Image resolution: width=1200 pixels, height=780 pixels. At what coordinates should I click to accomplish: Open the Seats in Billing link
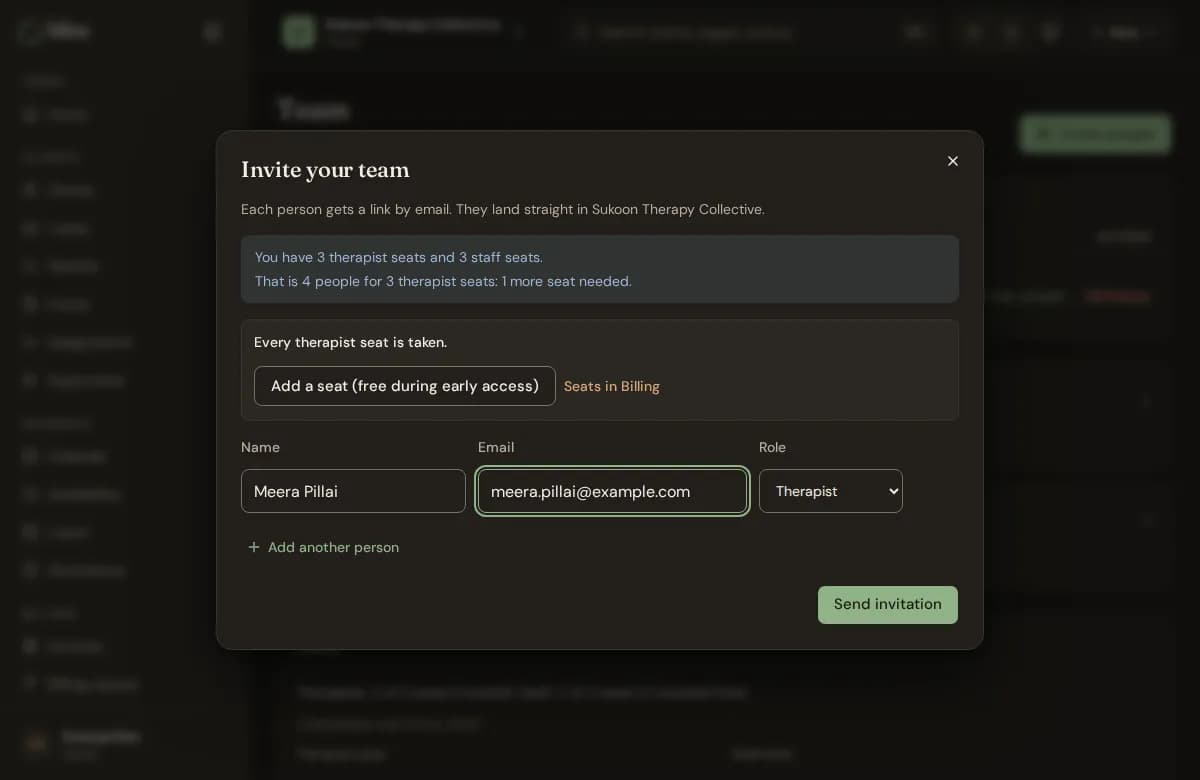[x=612, y=386]
